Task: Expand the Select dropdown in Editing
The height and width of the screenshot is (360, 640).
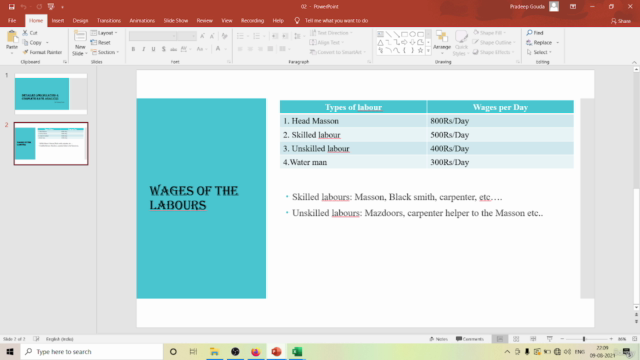Action: (x=540, y=52)
